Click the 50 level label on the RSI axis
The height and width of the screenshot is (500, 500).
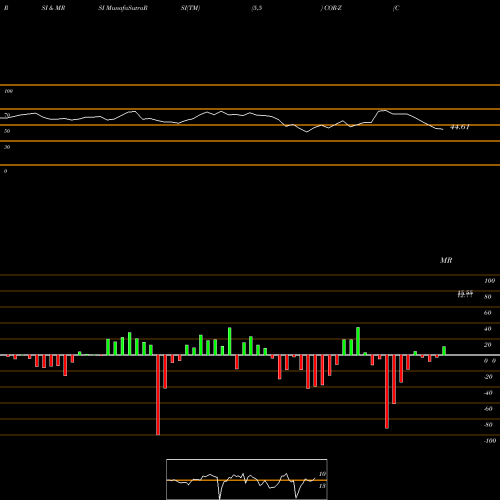click(x=7, y=131)
